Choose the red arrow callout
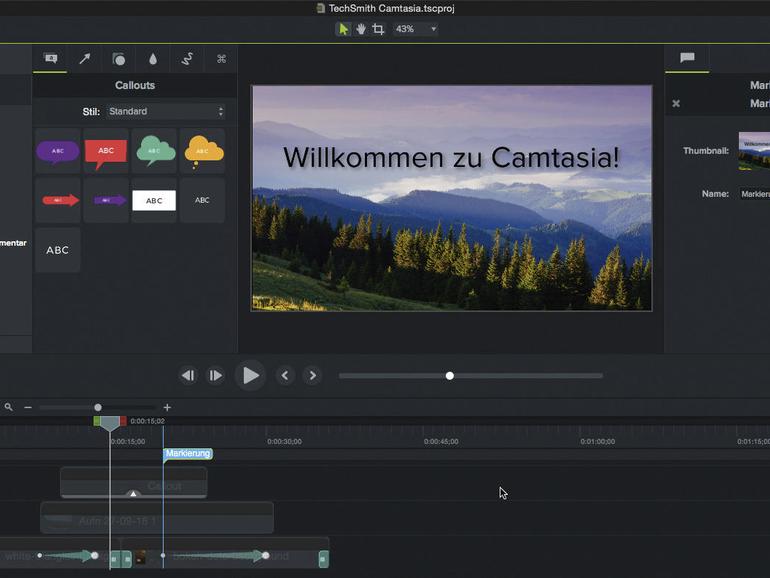770x578 pixels. point(58,200)
